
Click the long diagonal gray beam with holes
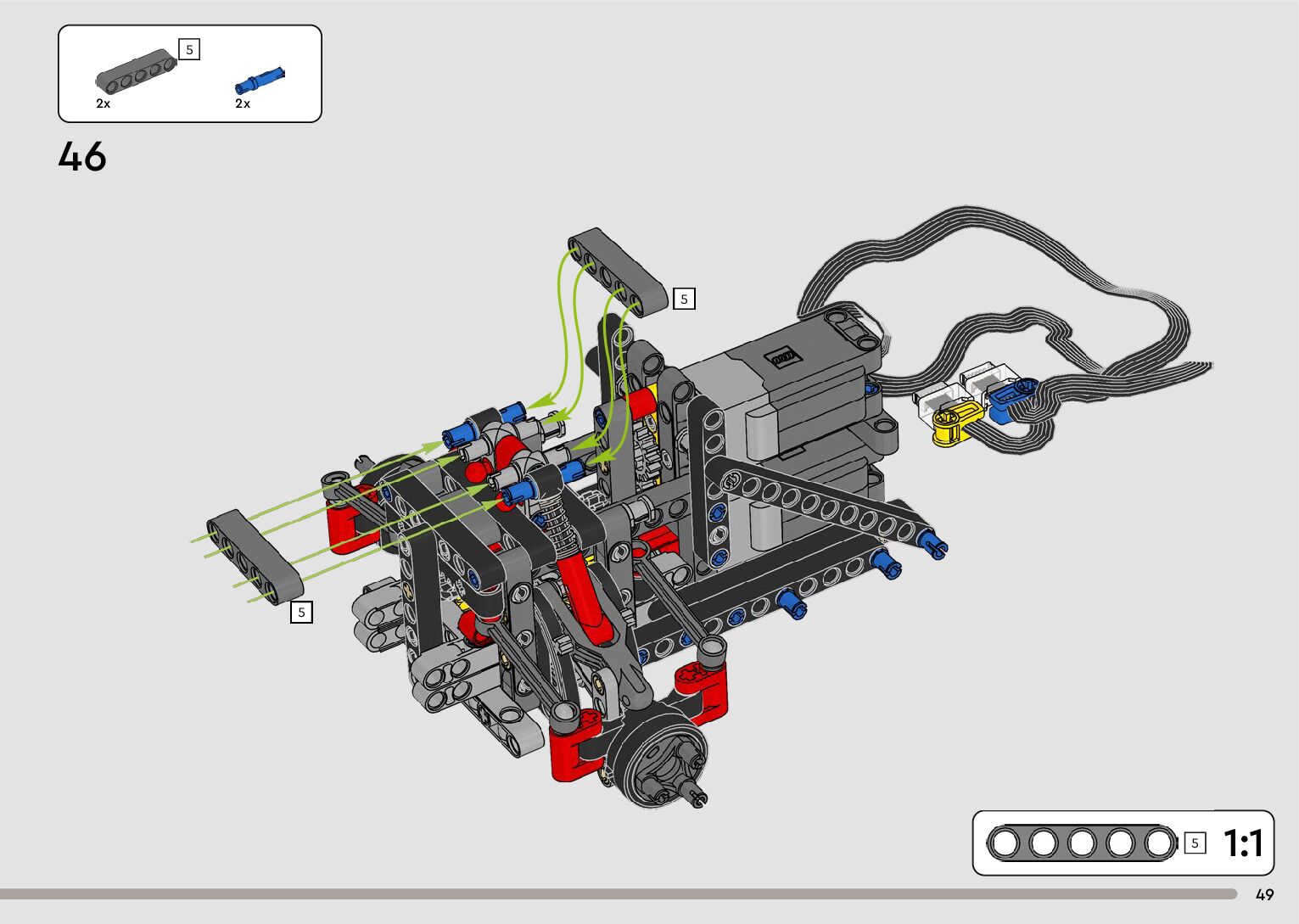point(815,502)
